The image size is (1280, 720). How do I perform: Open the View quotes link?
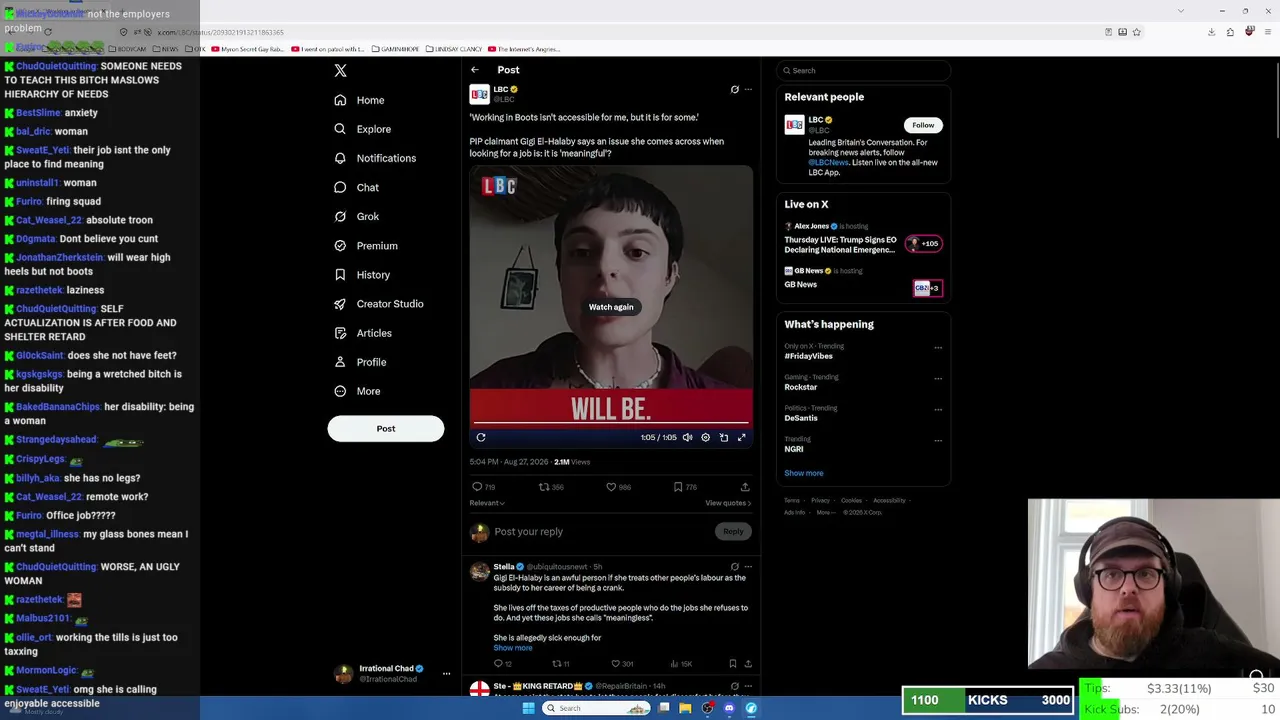728,503
